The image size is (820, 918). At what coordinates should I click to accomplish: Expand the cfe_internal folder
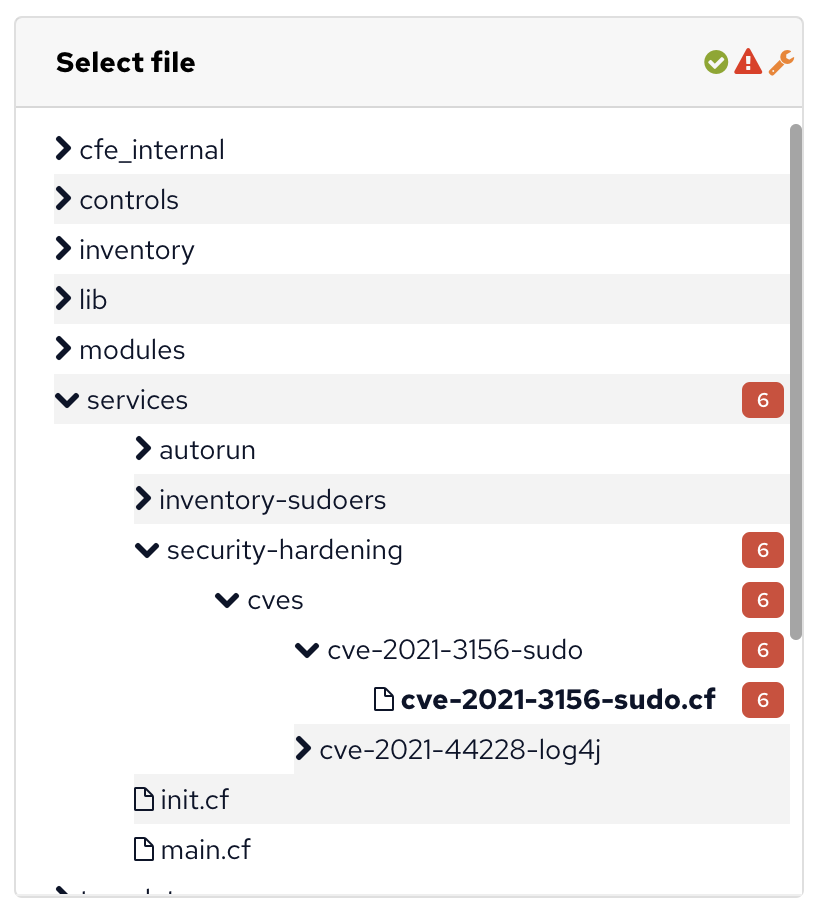click(63, 149)
